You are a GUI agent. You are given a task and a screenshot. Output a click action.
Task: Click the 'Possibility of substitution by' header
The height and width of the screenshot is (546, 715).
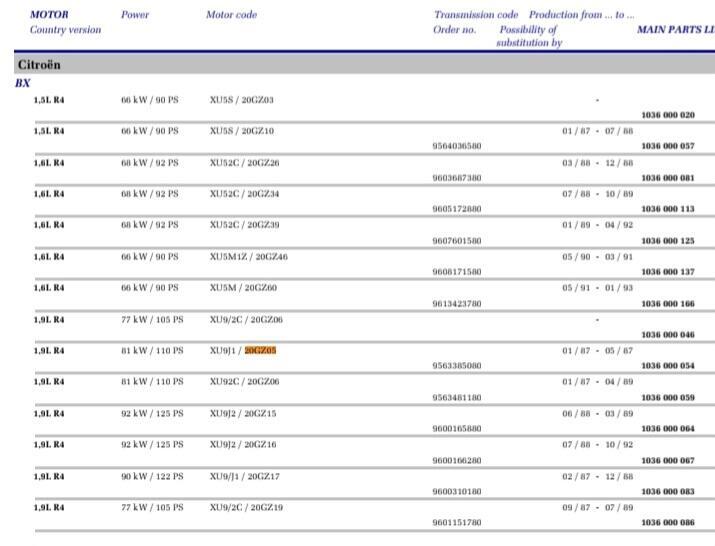click(x=529, y=36)
